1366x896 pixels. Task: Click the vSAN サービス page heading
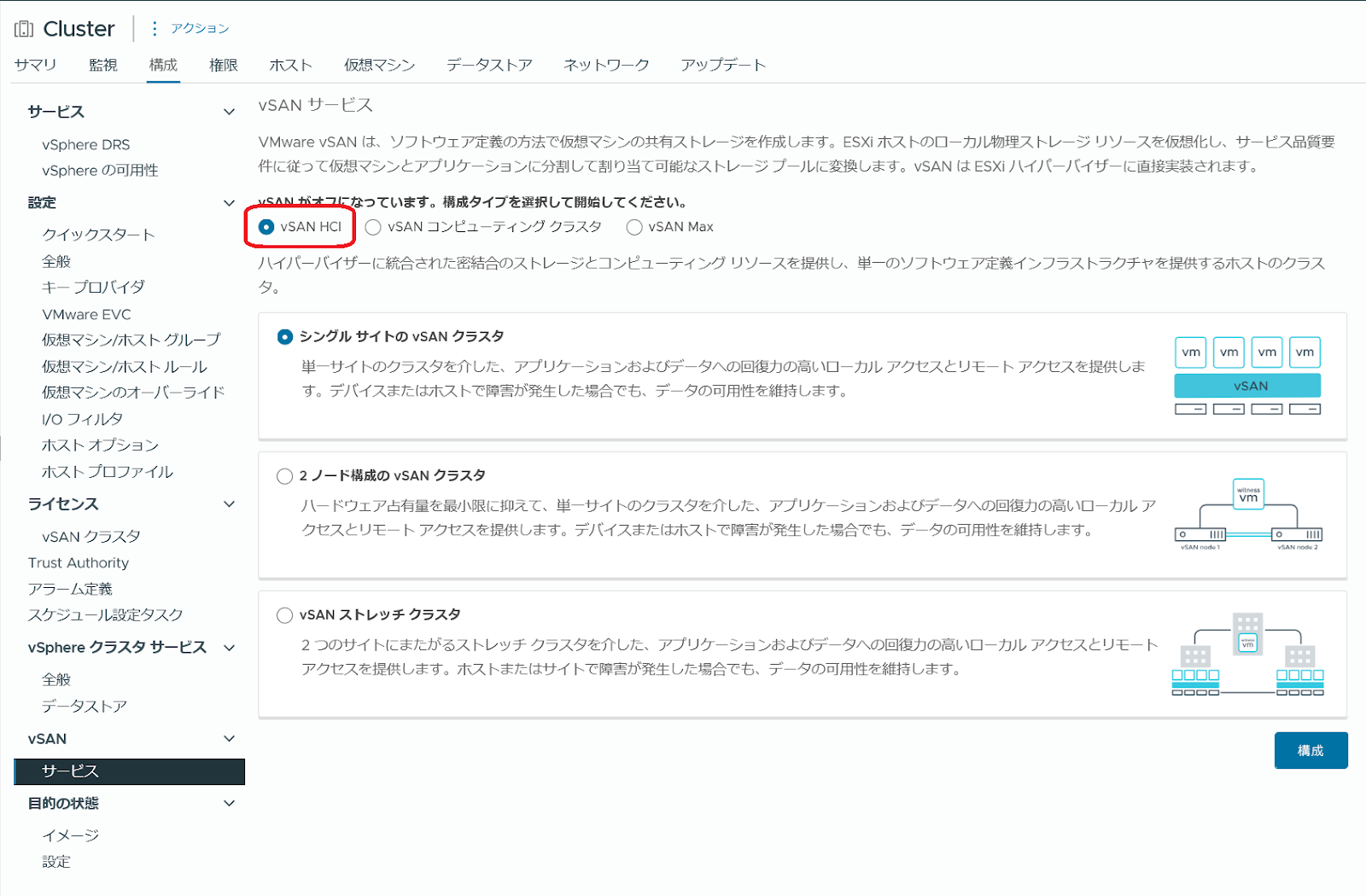click(316, 106)
